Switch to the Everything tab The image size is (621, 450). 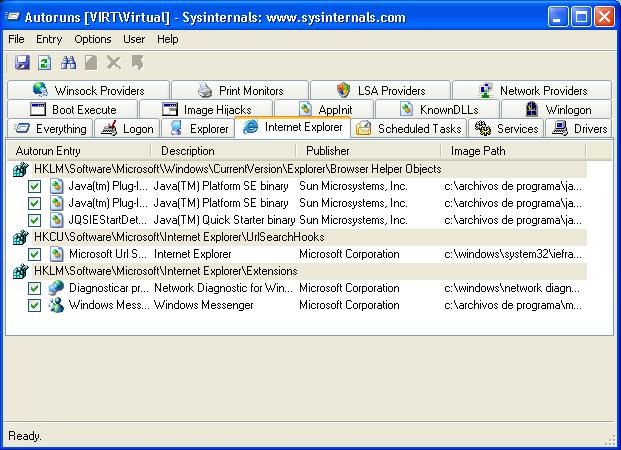(x=50, y=128)
